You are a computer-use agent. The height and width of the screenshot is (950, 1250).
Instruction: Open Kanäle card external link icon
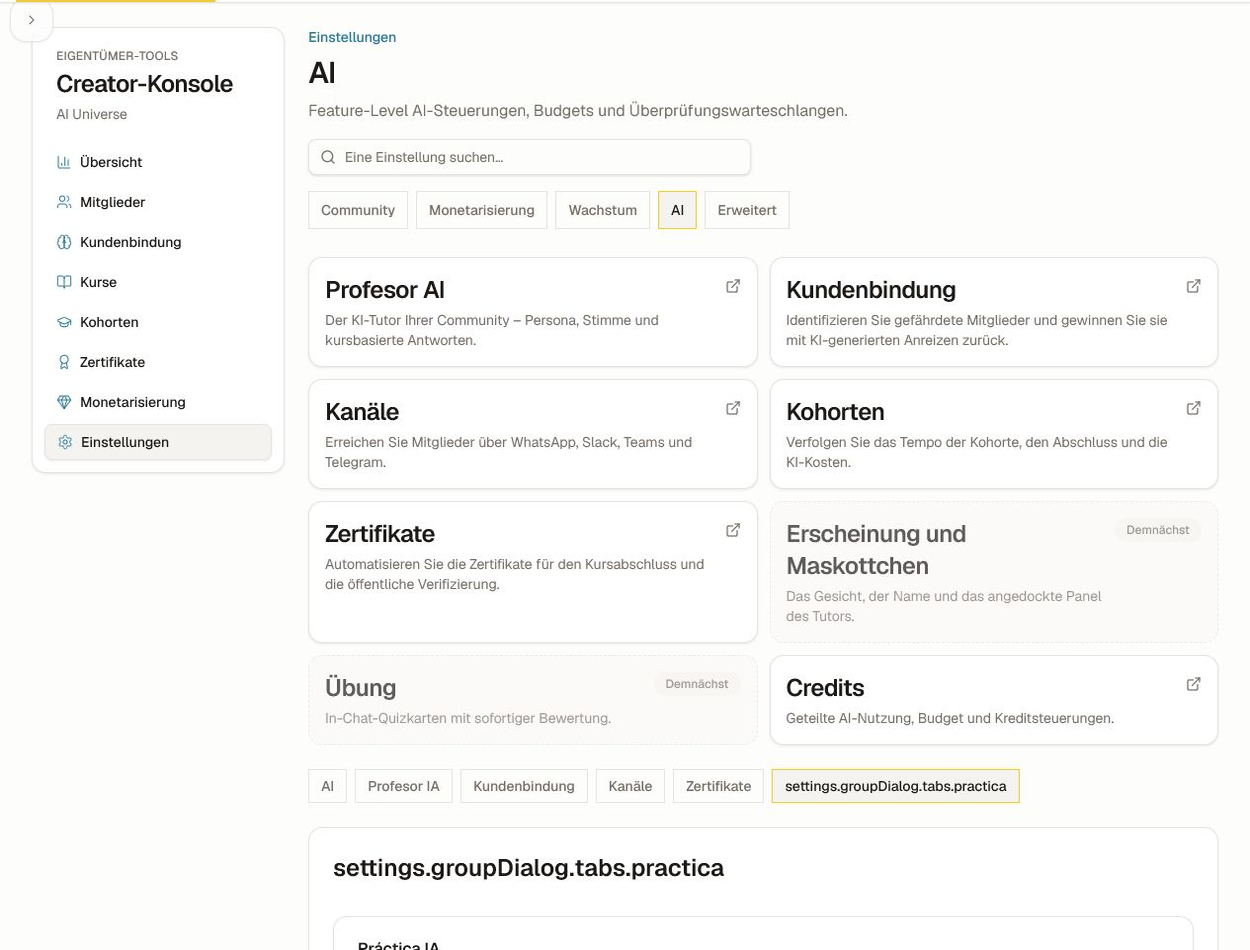(x=733, y=408)
